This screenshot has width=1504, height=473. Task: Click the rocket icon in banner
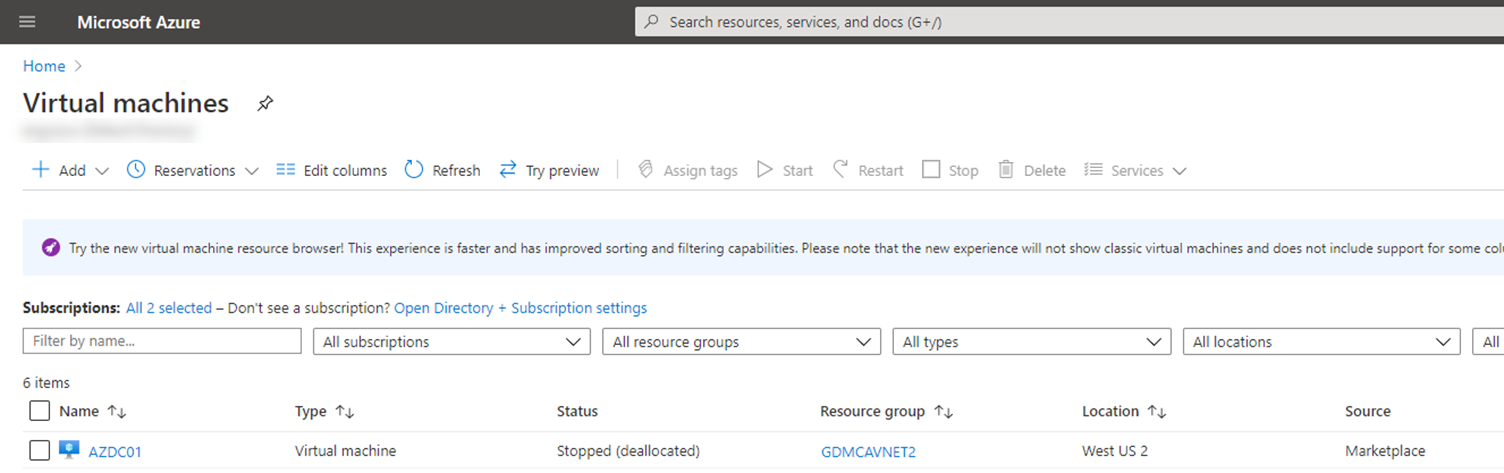pos(51,247)
